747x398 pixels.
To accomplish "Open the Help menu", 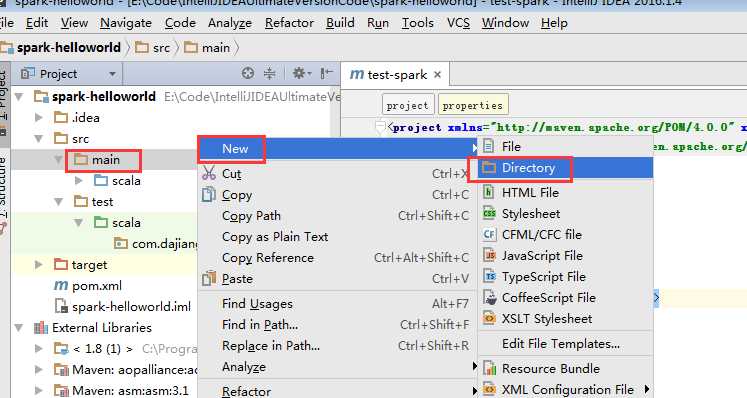I will (554, 23).
